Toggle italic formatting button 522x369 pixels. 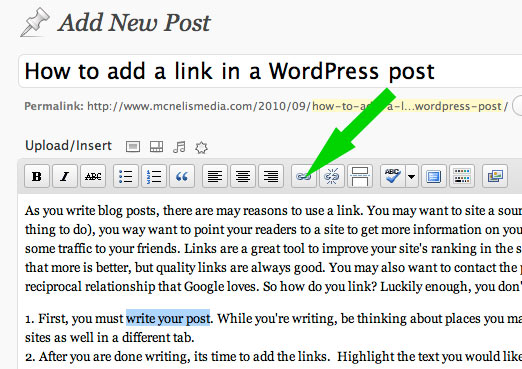click(65, 176)
